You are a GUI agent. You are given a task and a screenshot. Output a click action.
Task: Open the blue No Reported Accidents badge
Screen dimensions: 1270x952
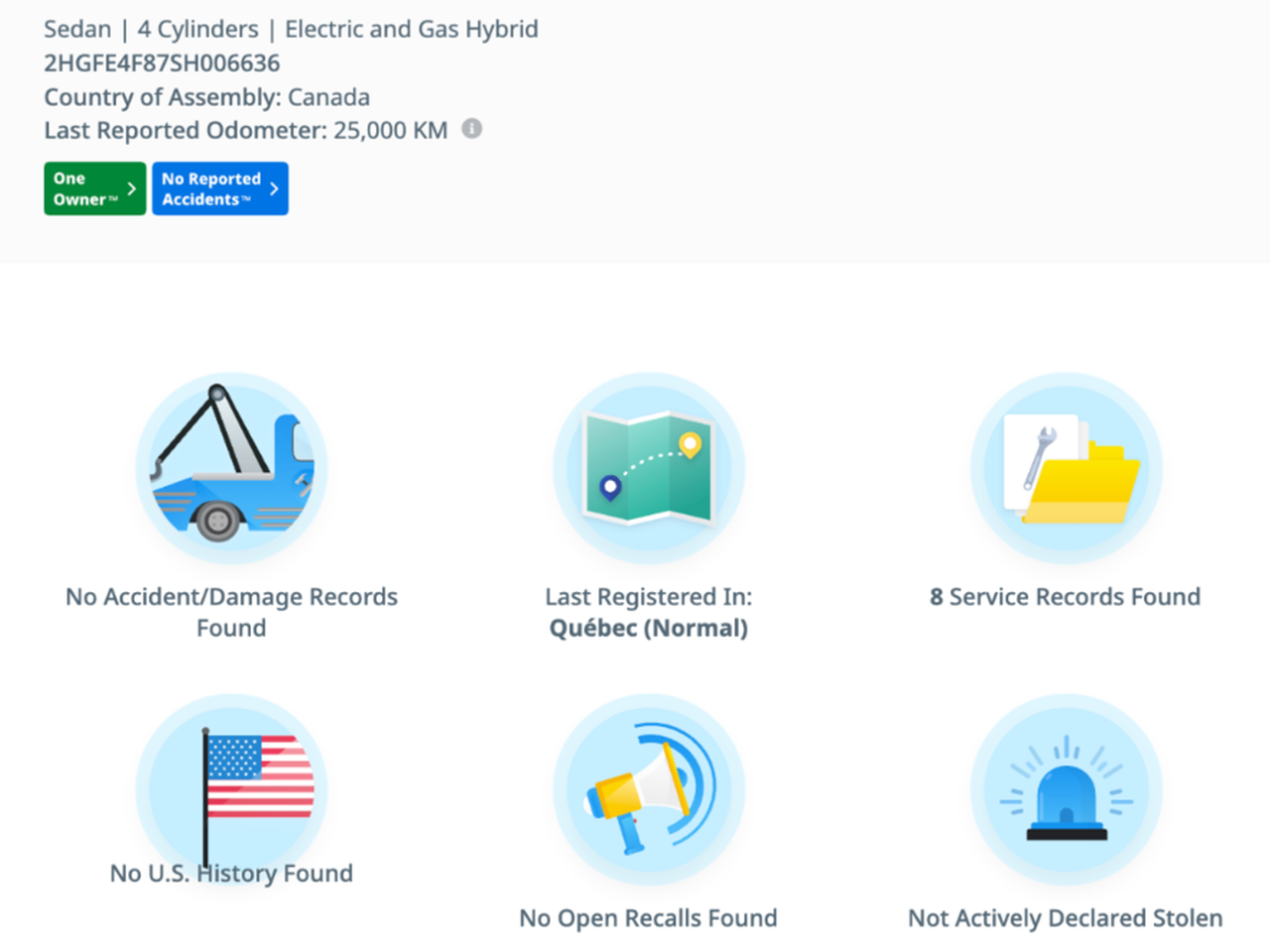click(211, 188)
